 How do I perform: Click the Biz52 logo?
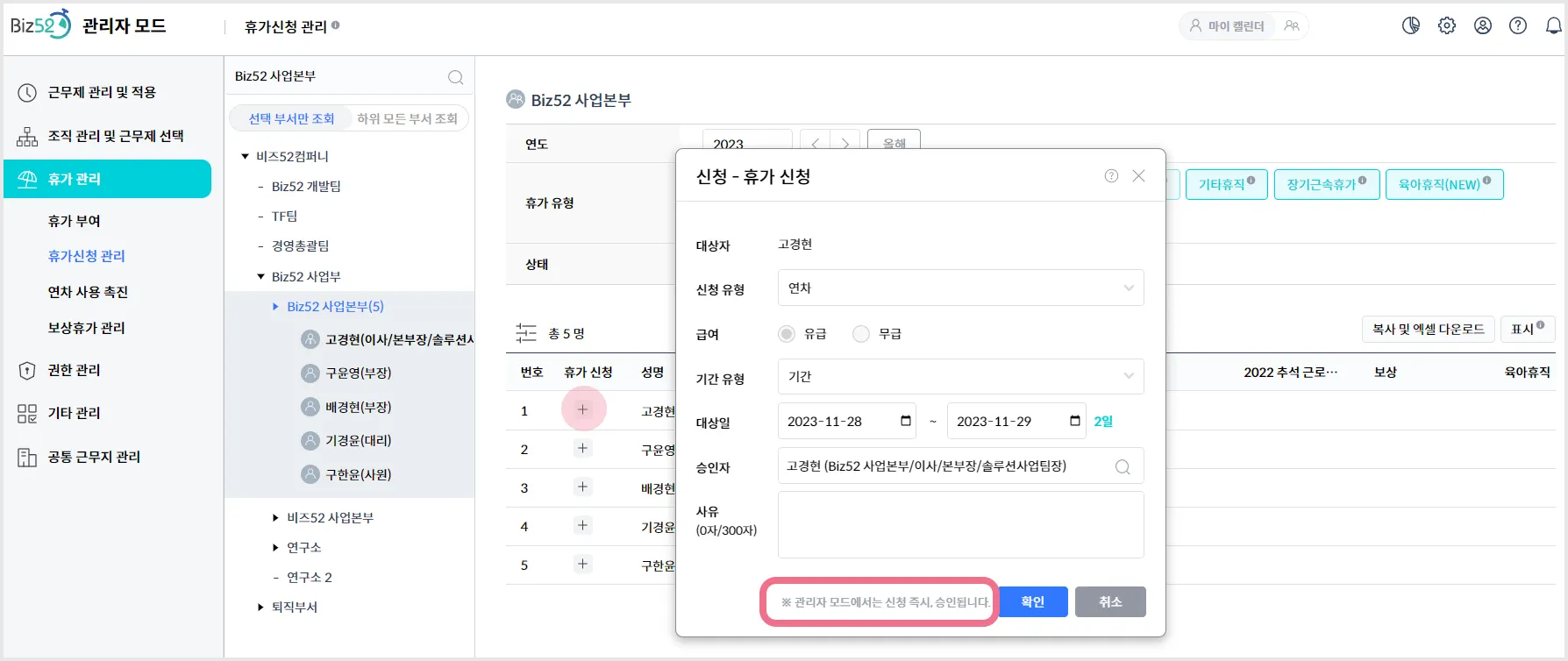[40, 25]
